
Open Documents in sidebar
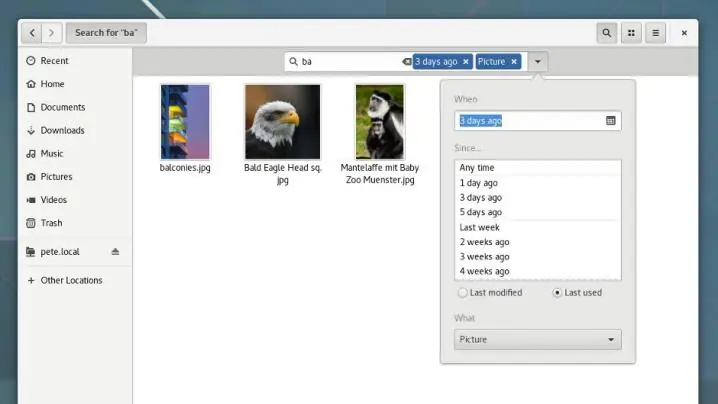pos(76,107)
